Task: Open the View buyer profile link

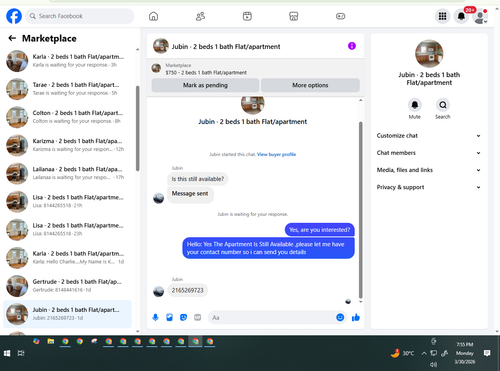Action: coord(276,154)
